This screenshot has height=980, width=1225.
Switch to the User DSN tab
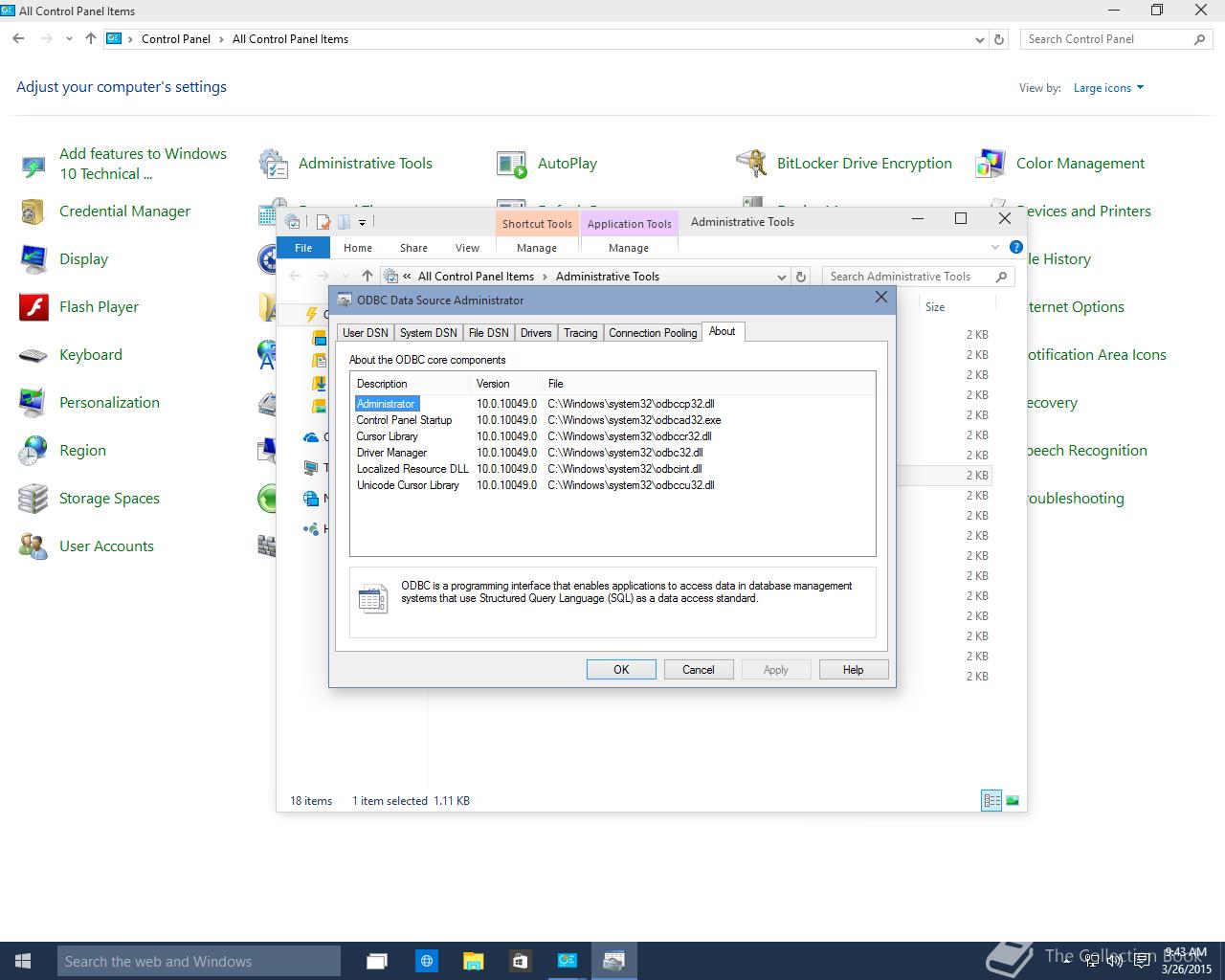coord(366,333)
